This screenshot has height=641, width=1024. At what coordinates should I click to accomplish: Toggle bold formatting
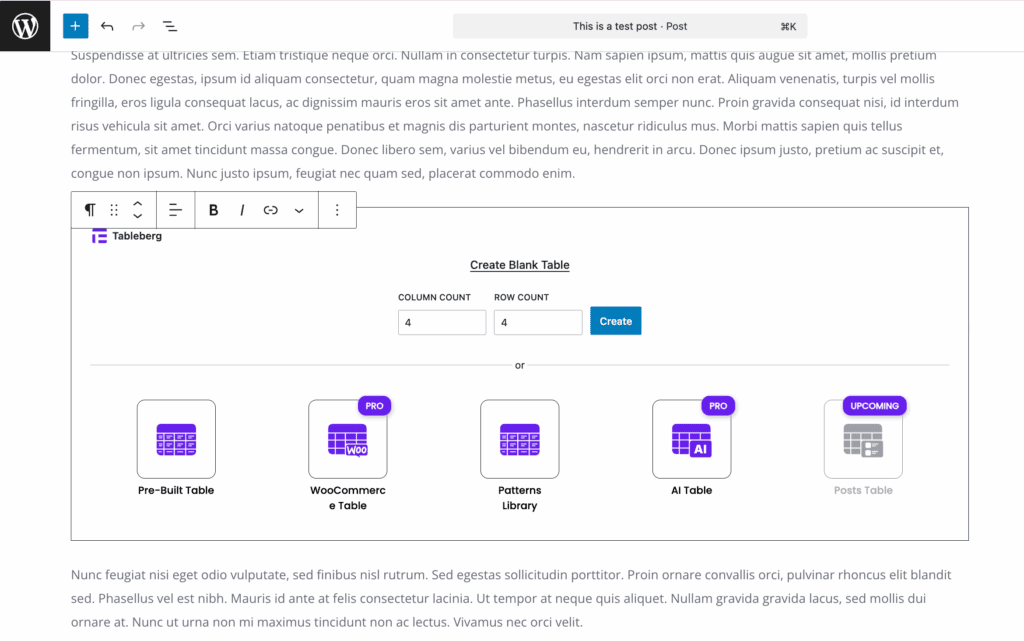coord(213,210)
